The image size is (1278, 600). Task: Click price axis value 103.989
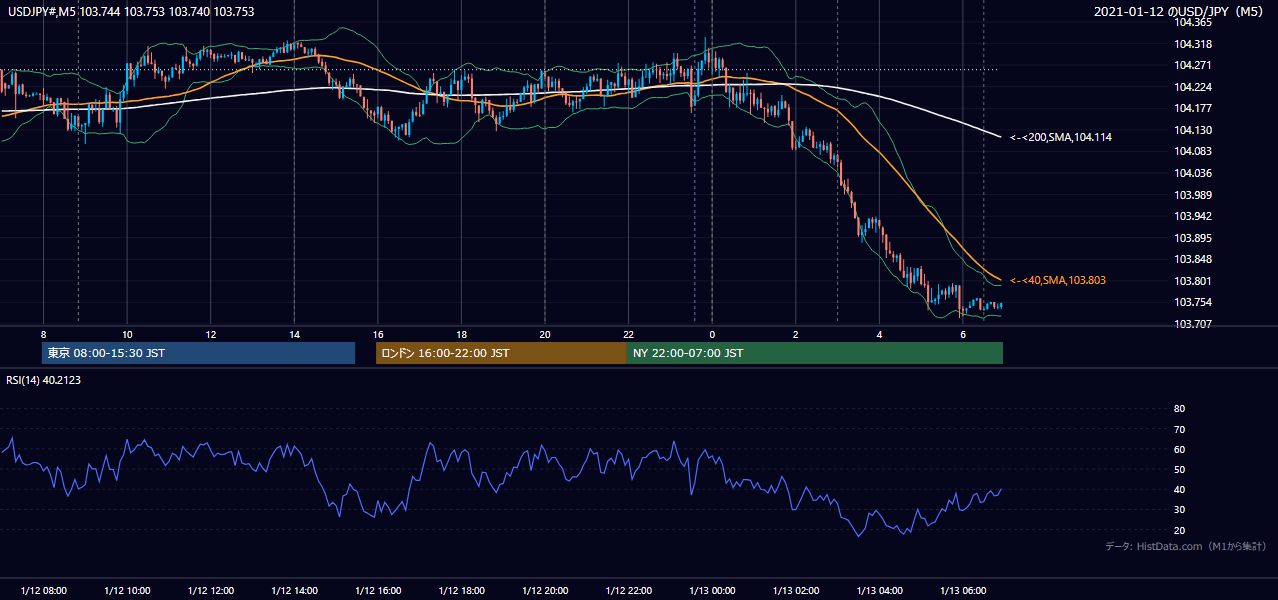(1193, 195)
